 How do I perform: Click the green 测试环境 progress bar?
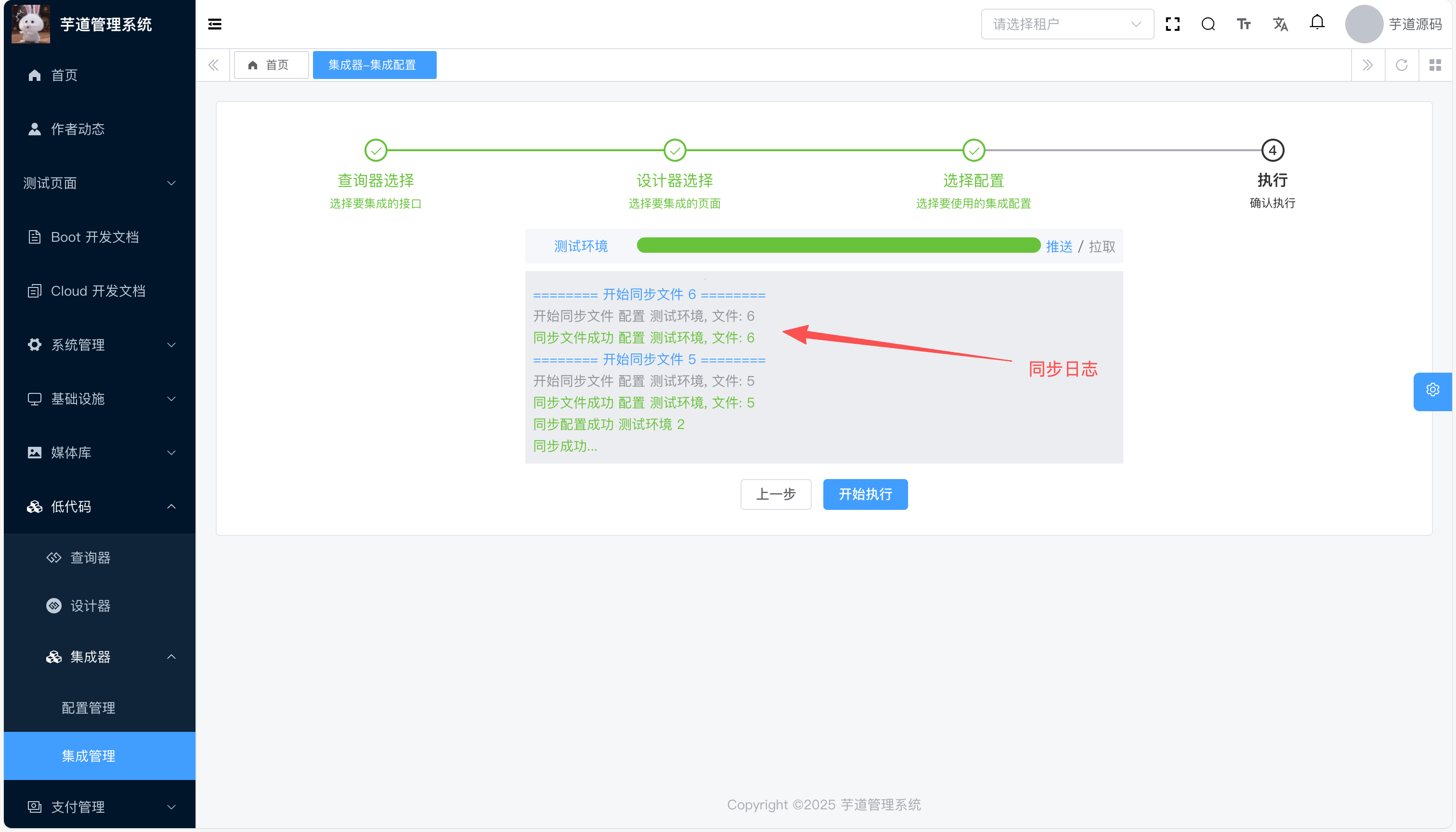838,246
